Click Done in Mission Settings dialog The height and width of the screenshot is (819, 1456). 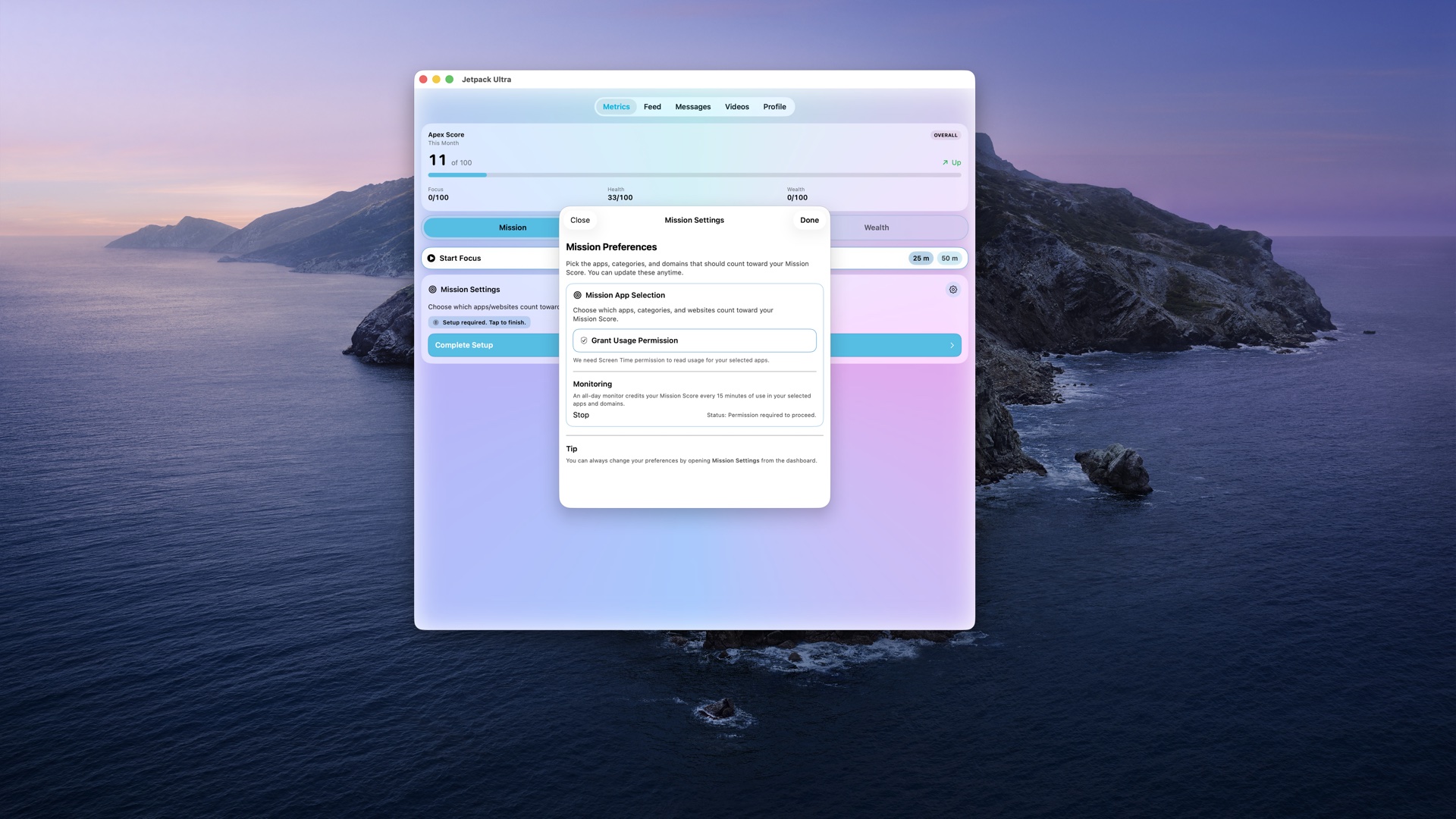809,220
